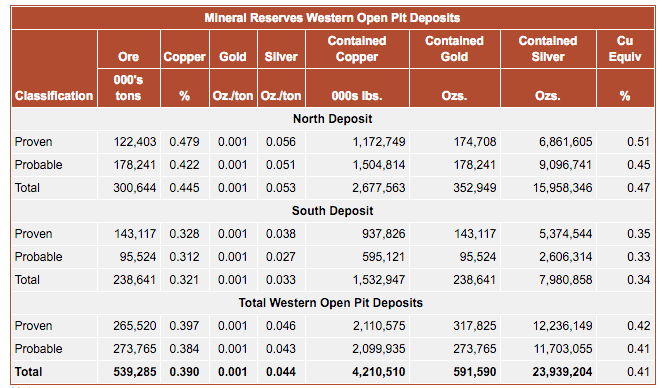Viewport: 662px width, 388px height.
Task: Click ore total 300,644
Action: (135, 187)
